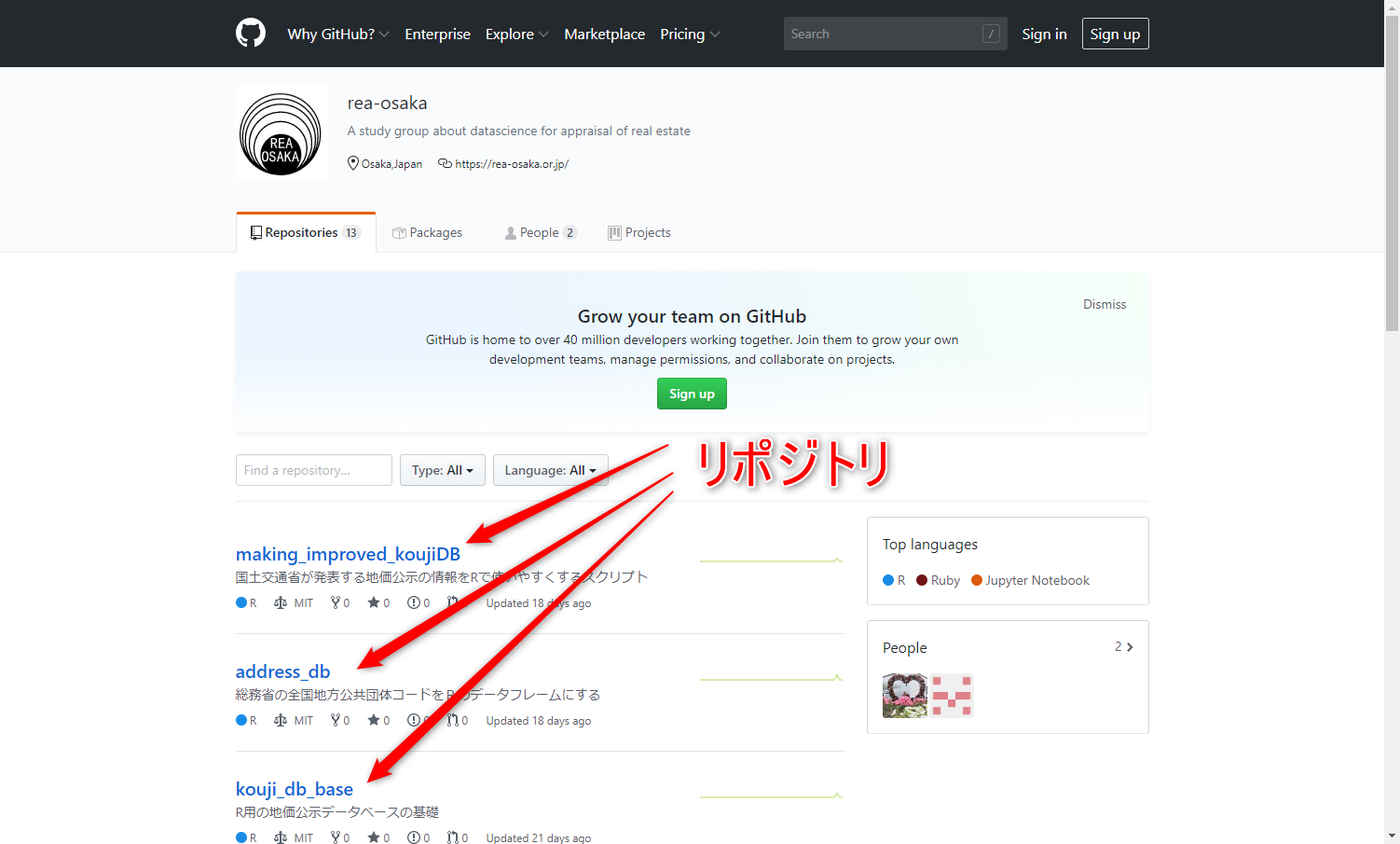This screenshot has height=844, width=1400.
Task: Open the kouji_db_base repository link
Action: [294, 788]
